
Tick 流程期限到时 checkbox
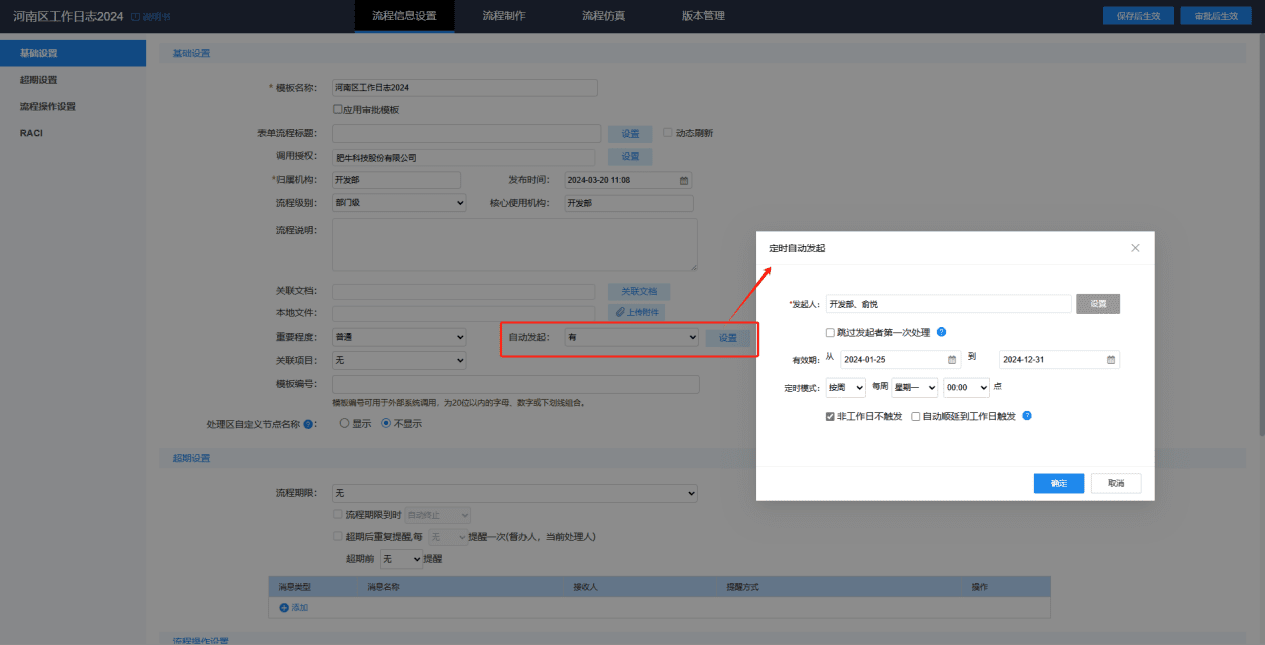click(337, 514)
